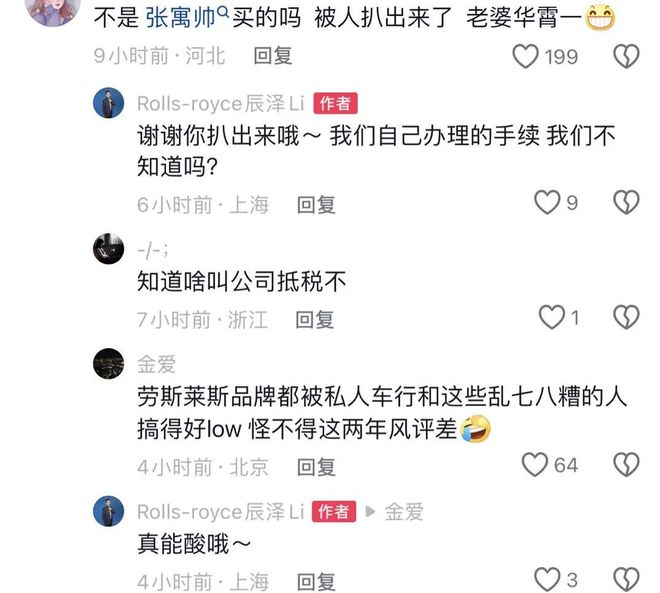The image size is (660, 593).
Task: Open 金爱's dark profile avatar
Action: click(x=109, y=364)
